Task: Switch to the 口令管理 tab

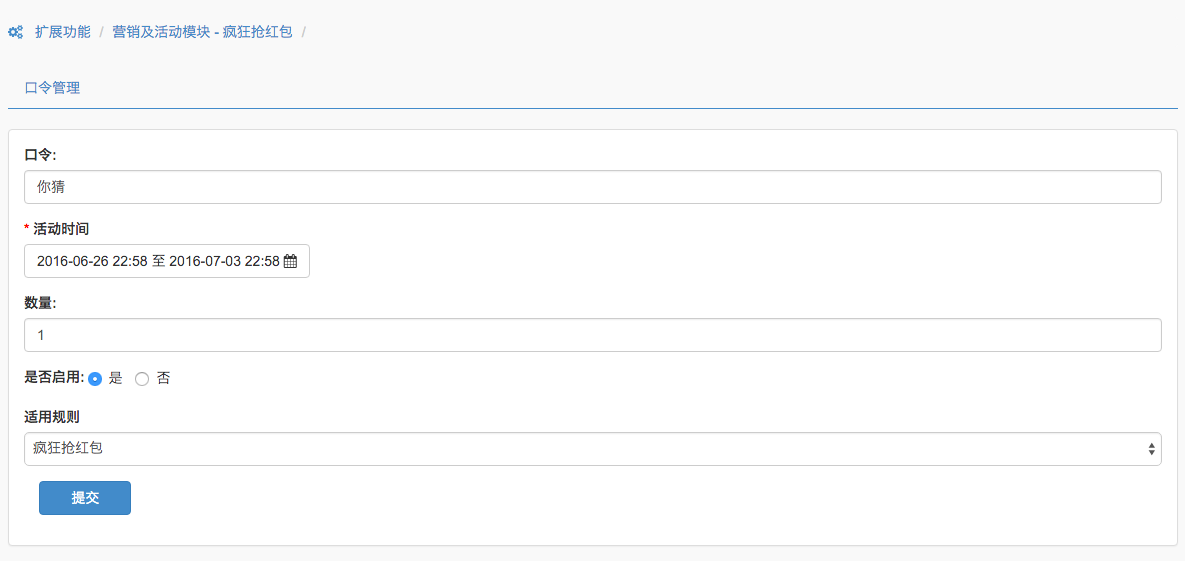Action: (x=53, y=88)
